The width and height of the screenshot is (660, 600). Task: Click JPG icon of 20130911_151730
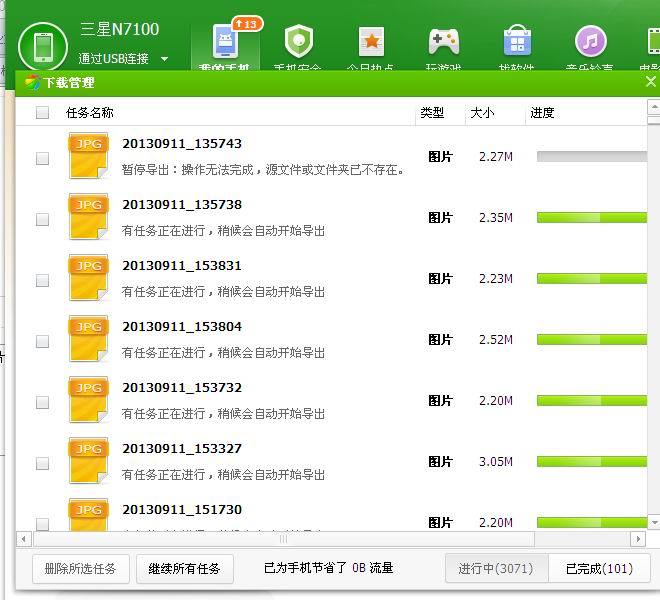pyautogui.click(x=88, y=515)
